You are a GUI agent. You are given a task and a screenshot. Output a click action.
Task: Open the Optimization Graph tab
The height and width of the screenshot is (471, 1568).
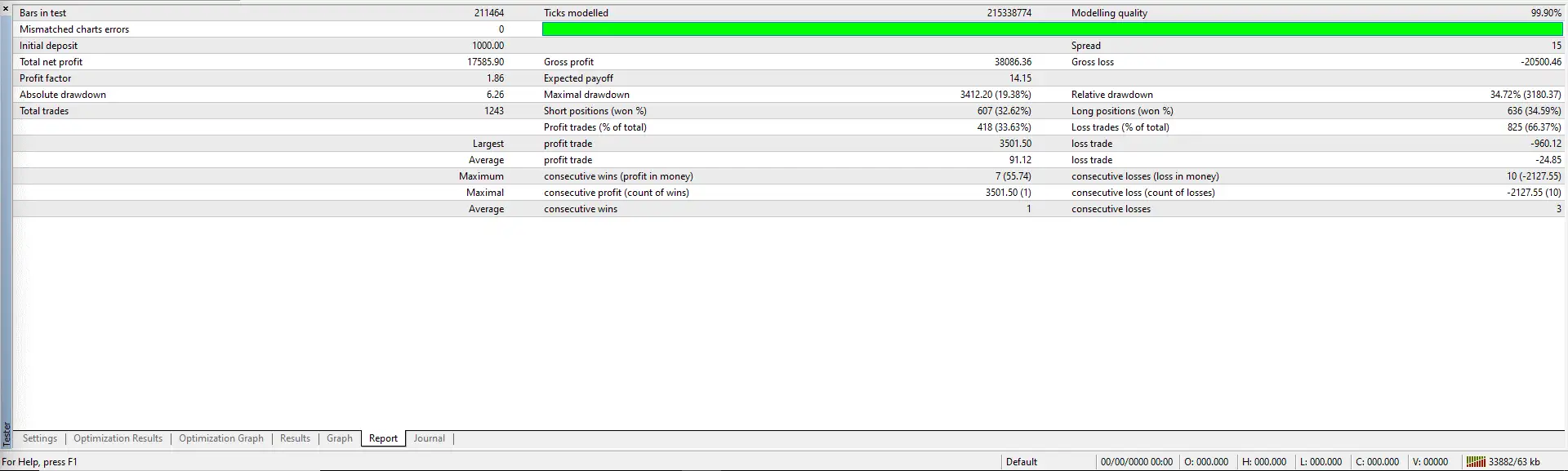click(x=221, y=438)
